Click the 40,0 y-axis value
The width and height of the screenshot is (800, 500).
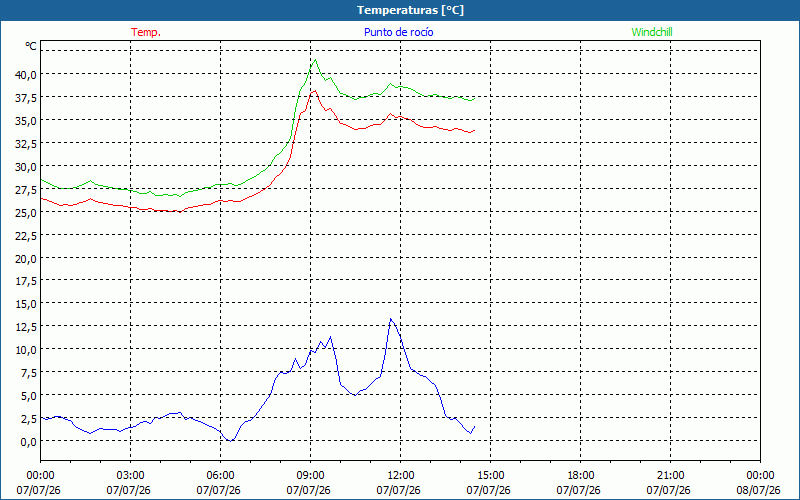click(26, 74)
